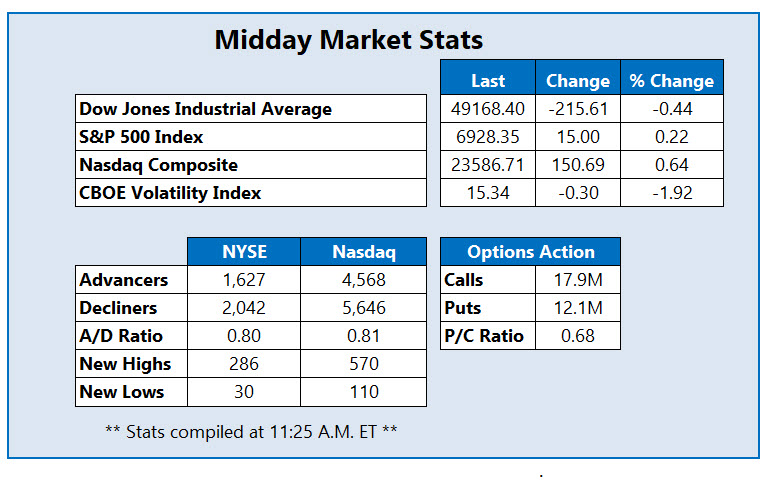Click the Nasdaq column header in breadth table
The image size is (783, 492).
coord(363,253)
